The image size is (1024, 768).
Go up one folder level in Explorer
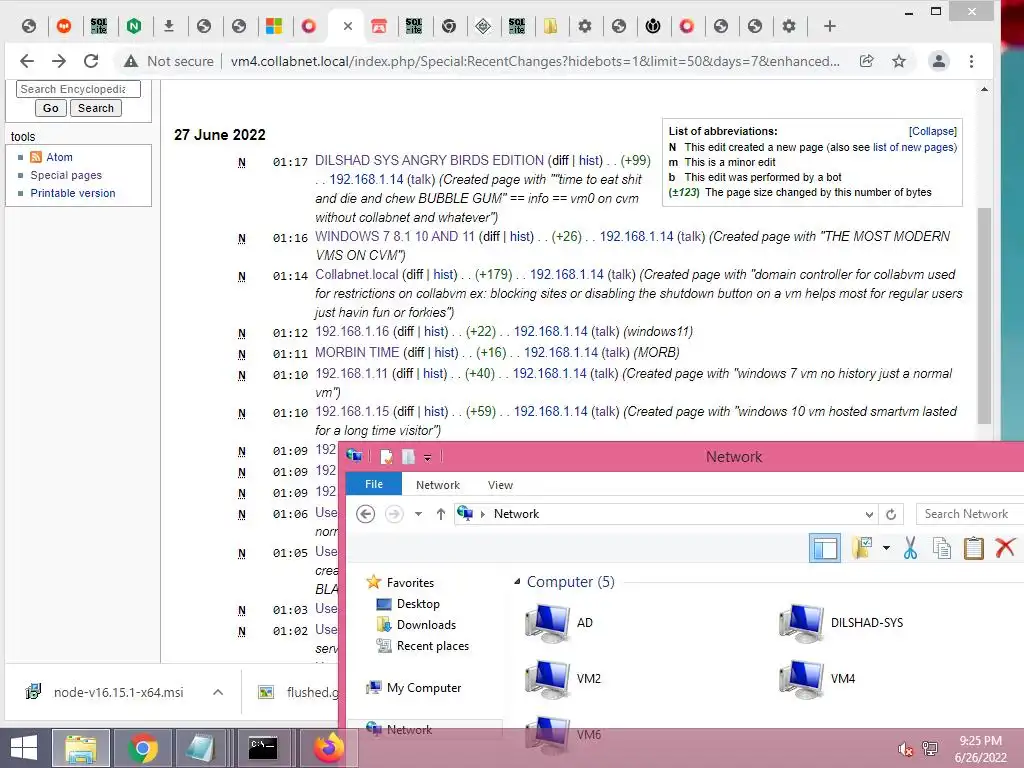(x=441, y=515)
